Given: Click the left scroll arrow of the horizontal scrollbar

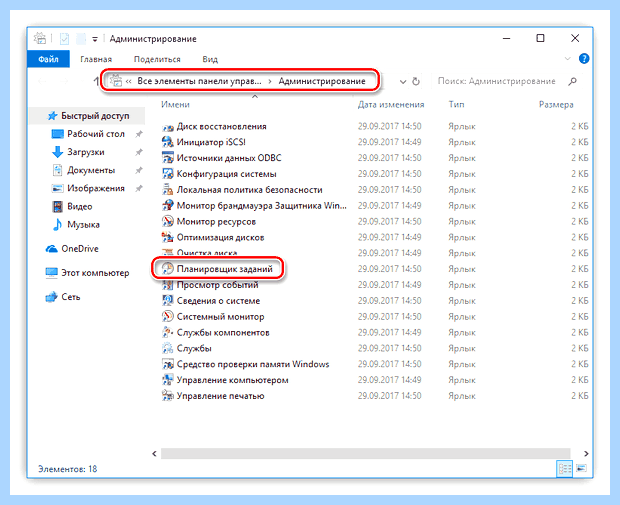Looking at the screenshot, I should [154, 454].
